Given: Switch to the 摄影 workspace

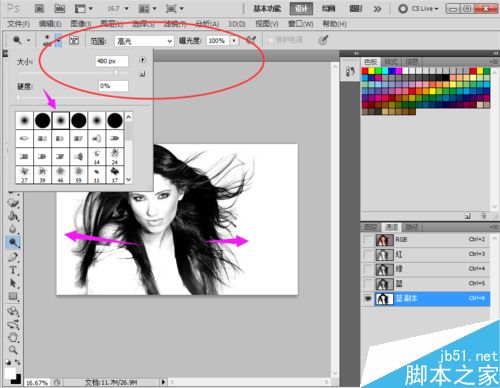Looking at the screenshot, I should coord(356,9).
